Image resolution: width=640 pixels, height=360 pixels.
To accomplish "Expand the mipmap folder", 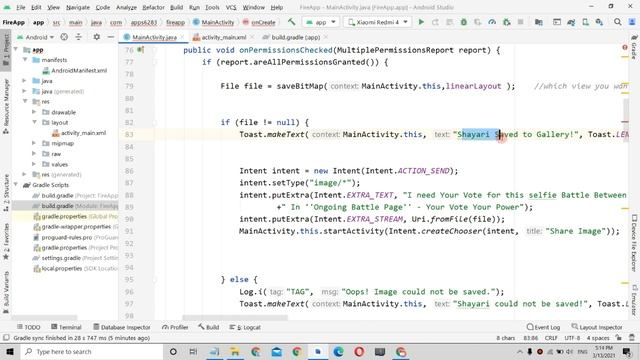I will [x=34, y=143].
